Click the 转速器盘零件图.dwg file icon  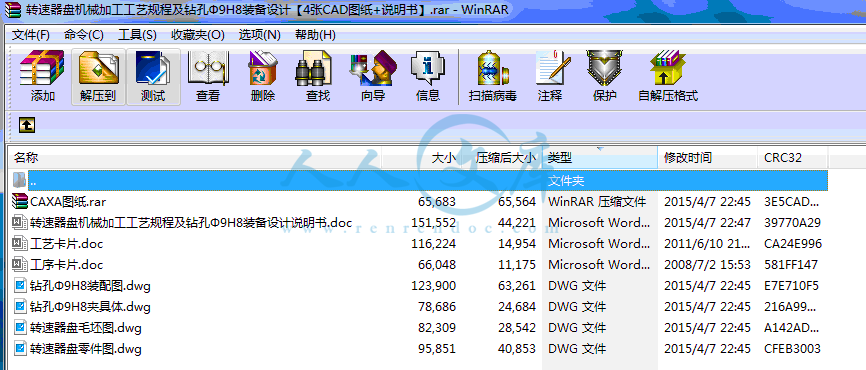click(20, 349)
